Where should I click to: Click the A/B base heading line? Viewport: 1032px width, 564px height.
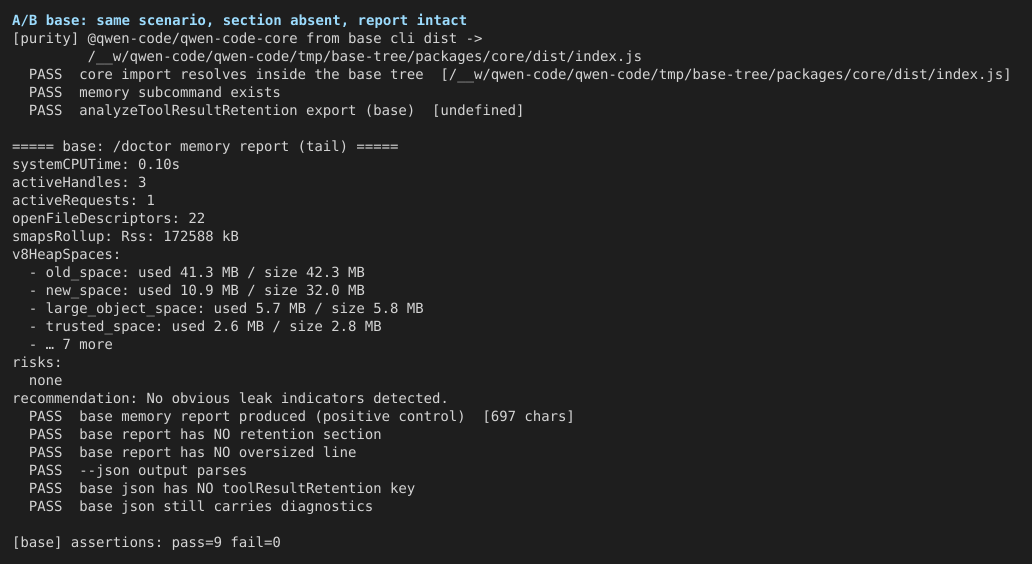pos(239,20)
